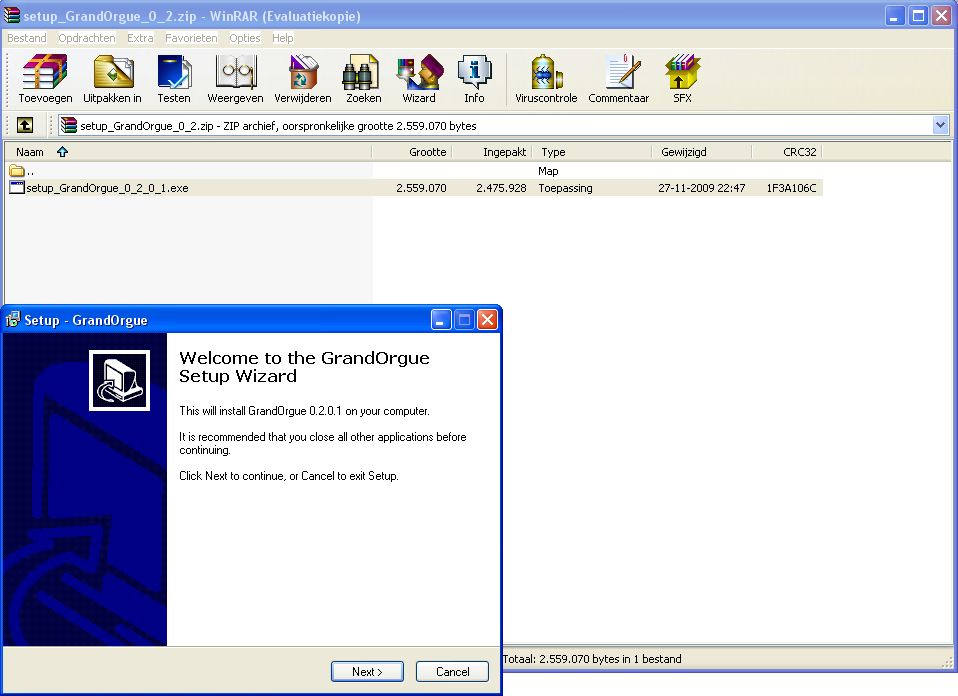This screenshot has height=696, width=958.
Task: Click the Zoeken binoculars icon
Action: 363,72
